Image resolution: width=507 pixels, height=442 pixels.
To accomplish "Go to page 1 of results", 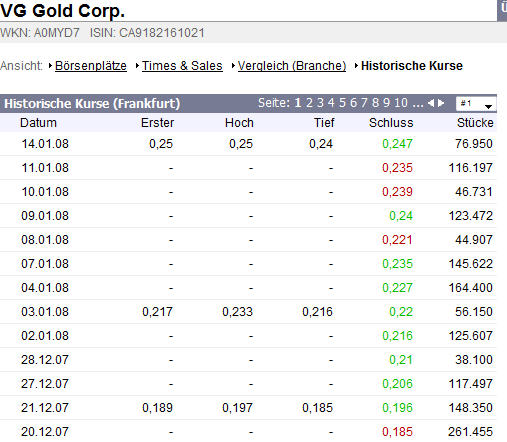I will coord(298,103).
